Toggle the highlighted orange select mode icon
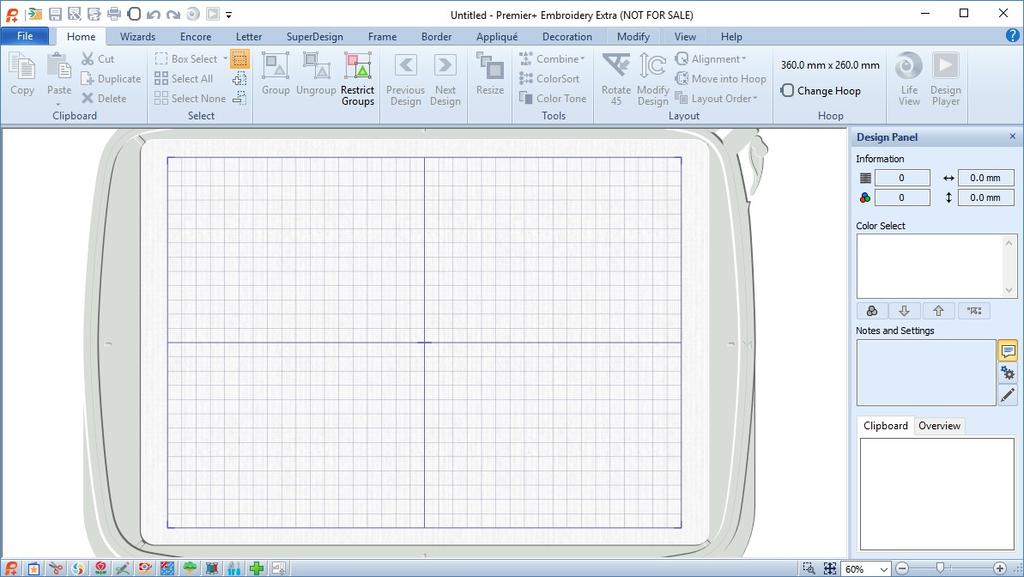 [x=240, y=59]
